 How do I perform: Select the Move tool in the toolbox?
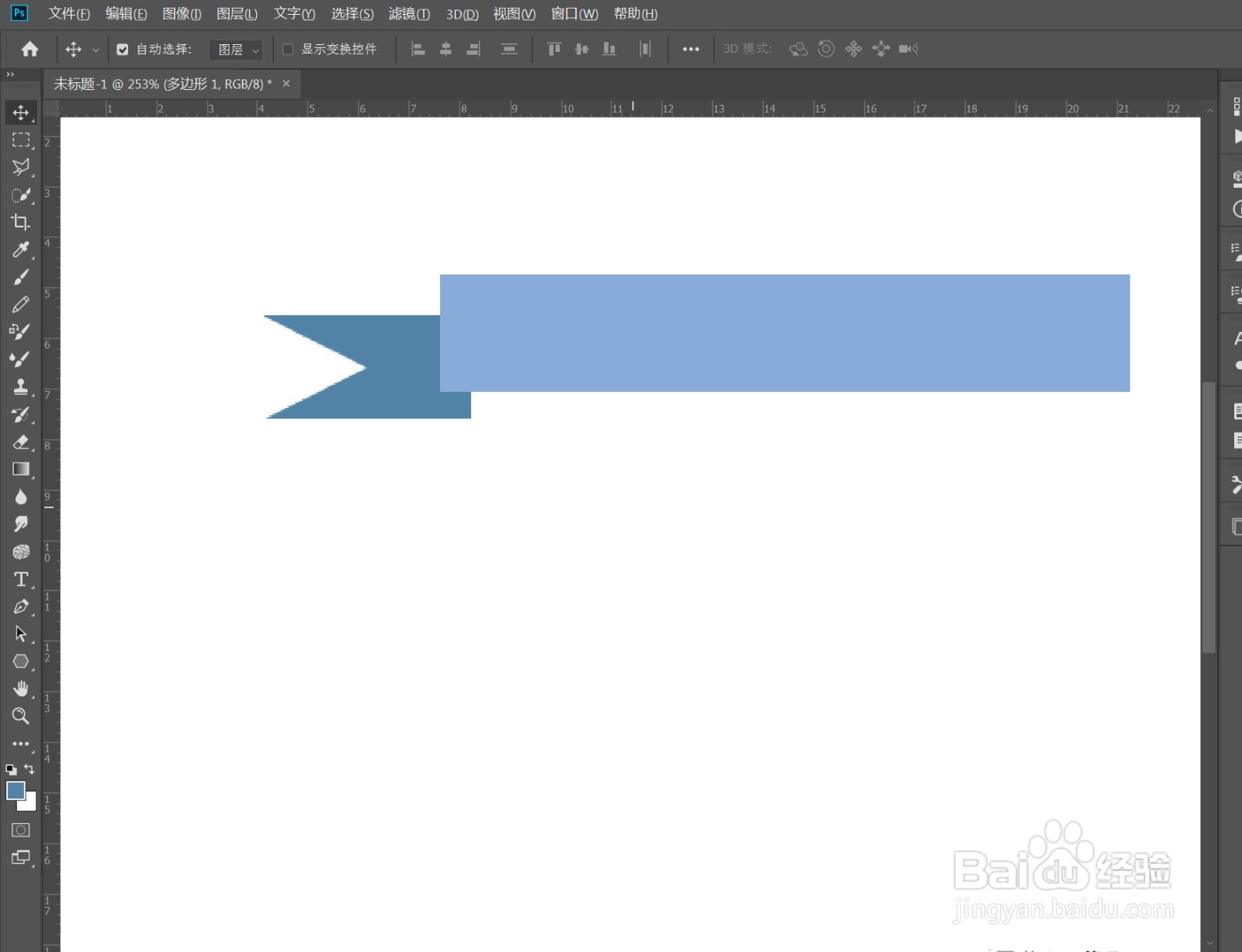[21, 113]
